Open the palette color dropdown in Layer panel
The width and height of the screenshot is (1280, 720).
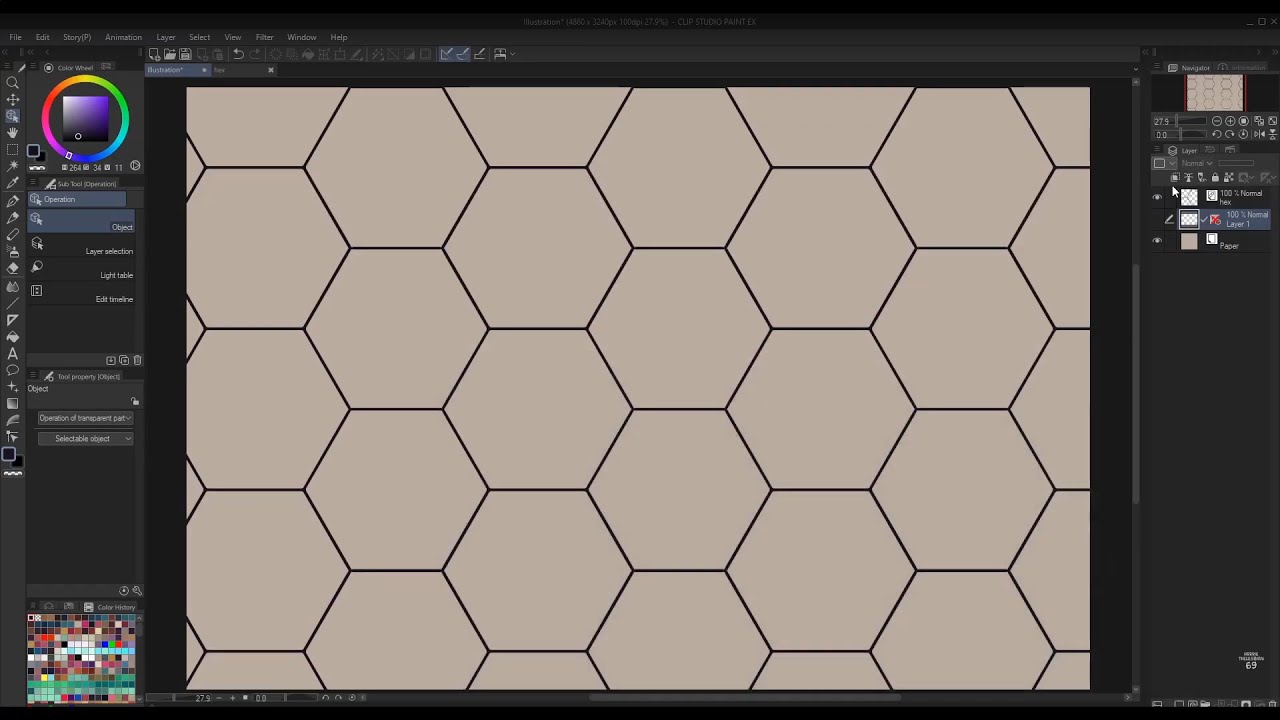pos(1164,163)
